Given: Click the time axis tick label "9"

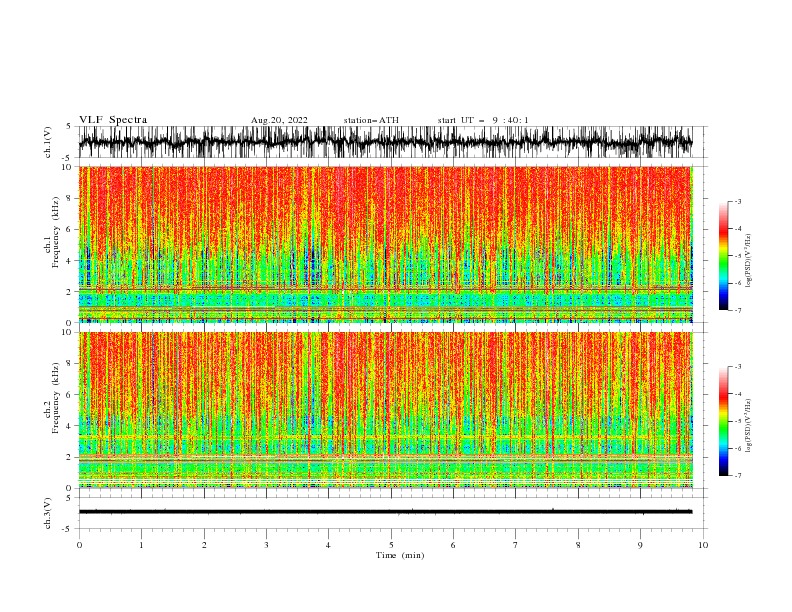Looking at the screenshot, I should point(640,545).
